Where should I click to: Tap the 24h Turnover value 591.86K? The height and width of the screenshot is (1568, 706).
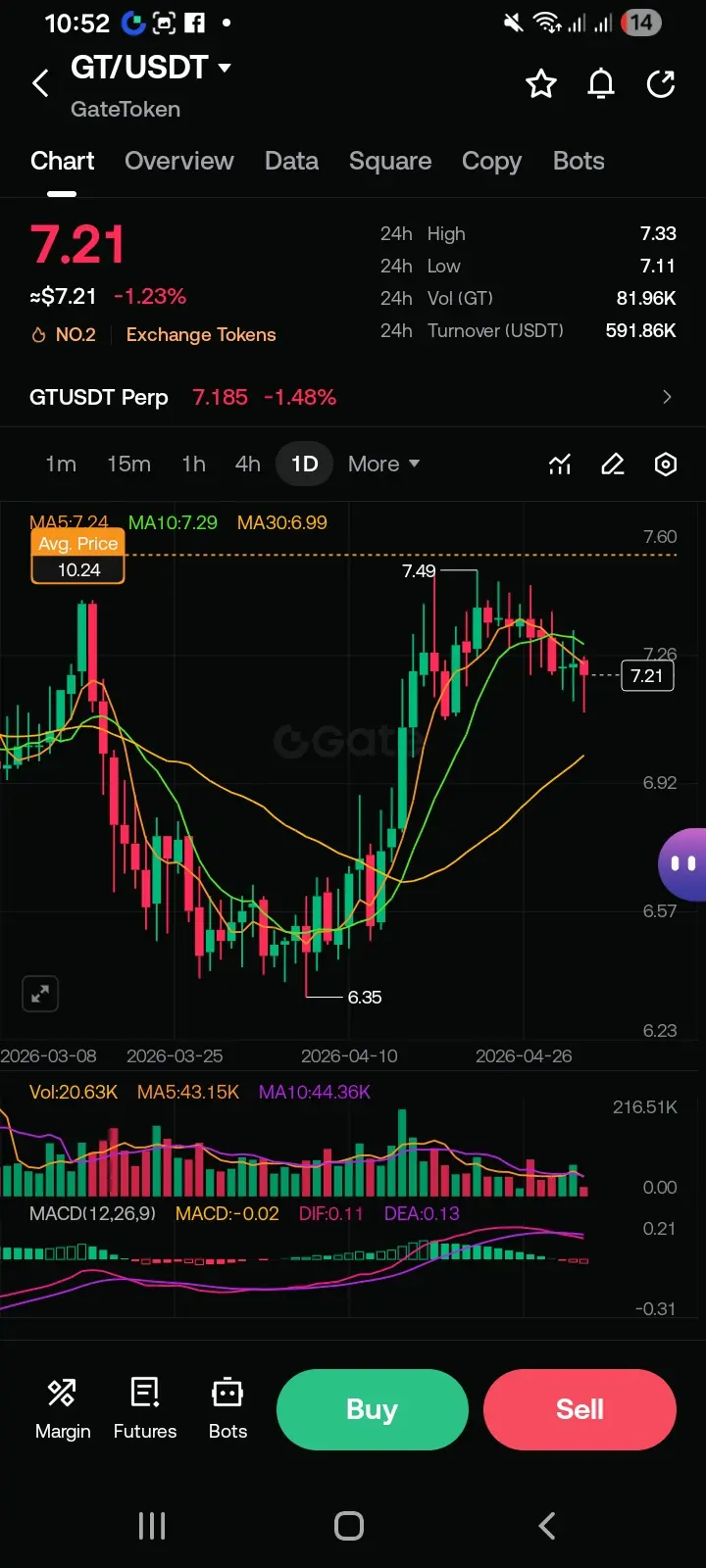pos(640,330)
